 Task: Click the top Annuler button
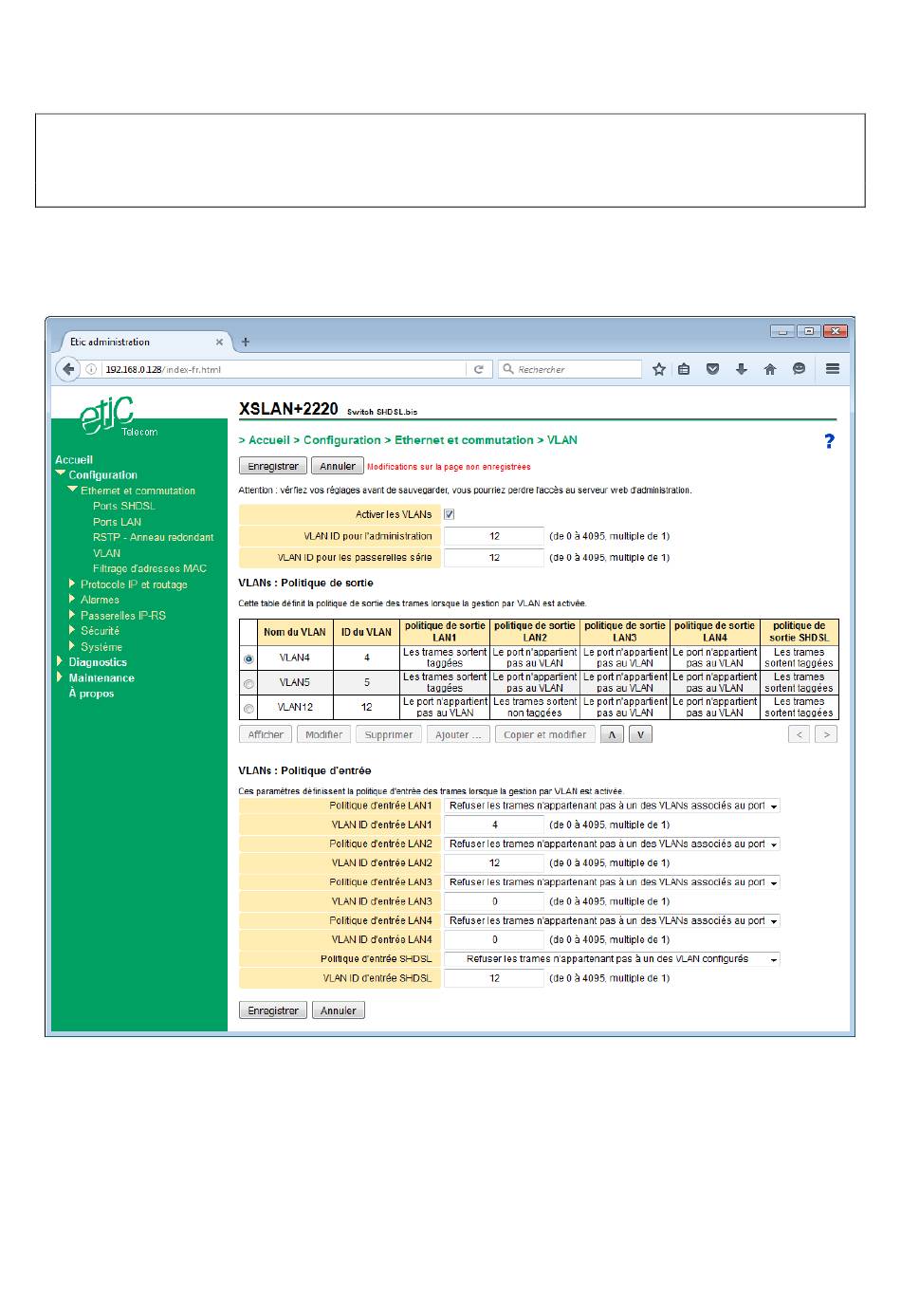[338, 466]
